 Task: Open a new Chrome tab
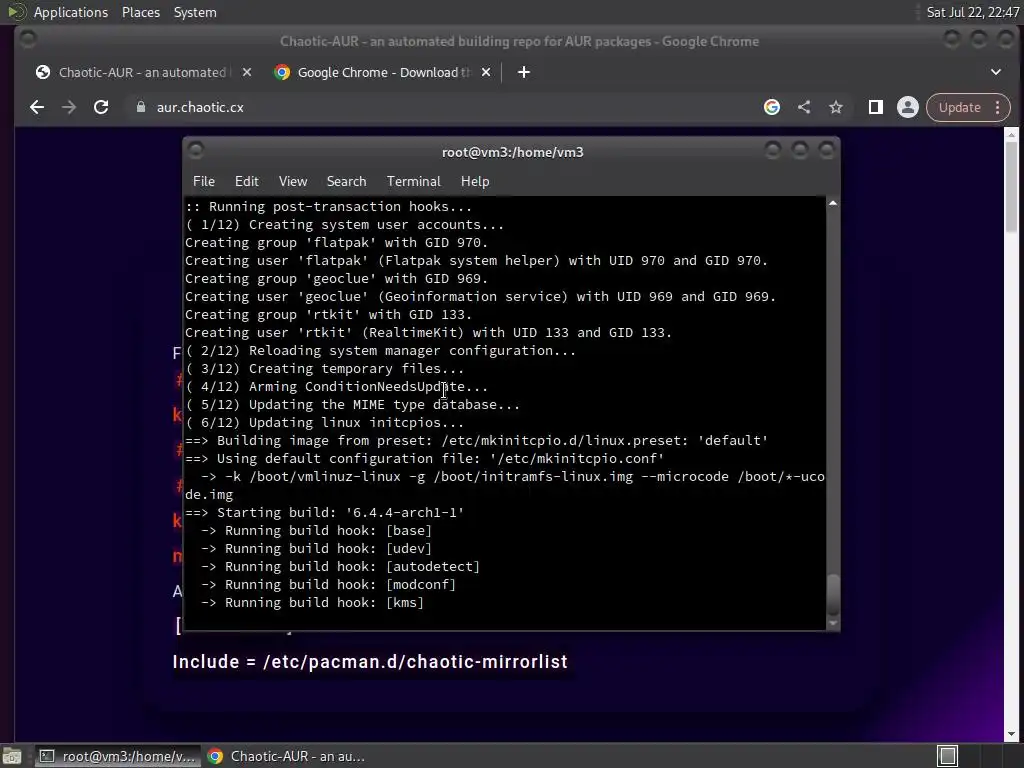[524, 72]
